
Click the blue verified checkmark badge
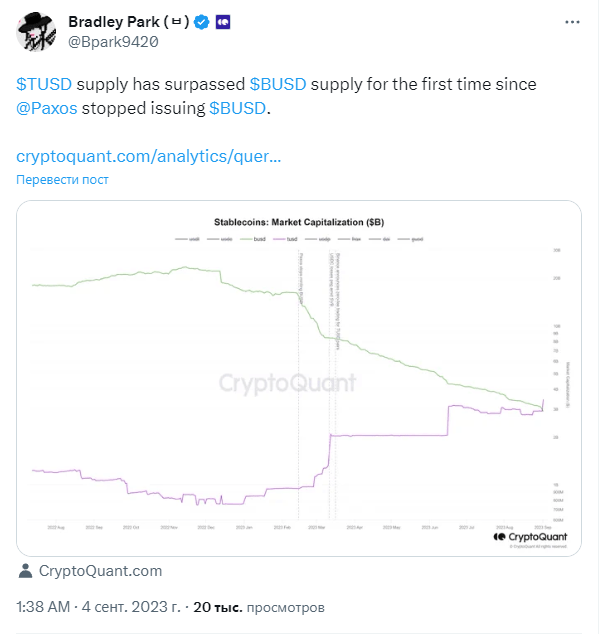click(201, 22)
